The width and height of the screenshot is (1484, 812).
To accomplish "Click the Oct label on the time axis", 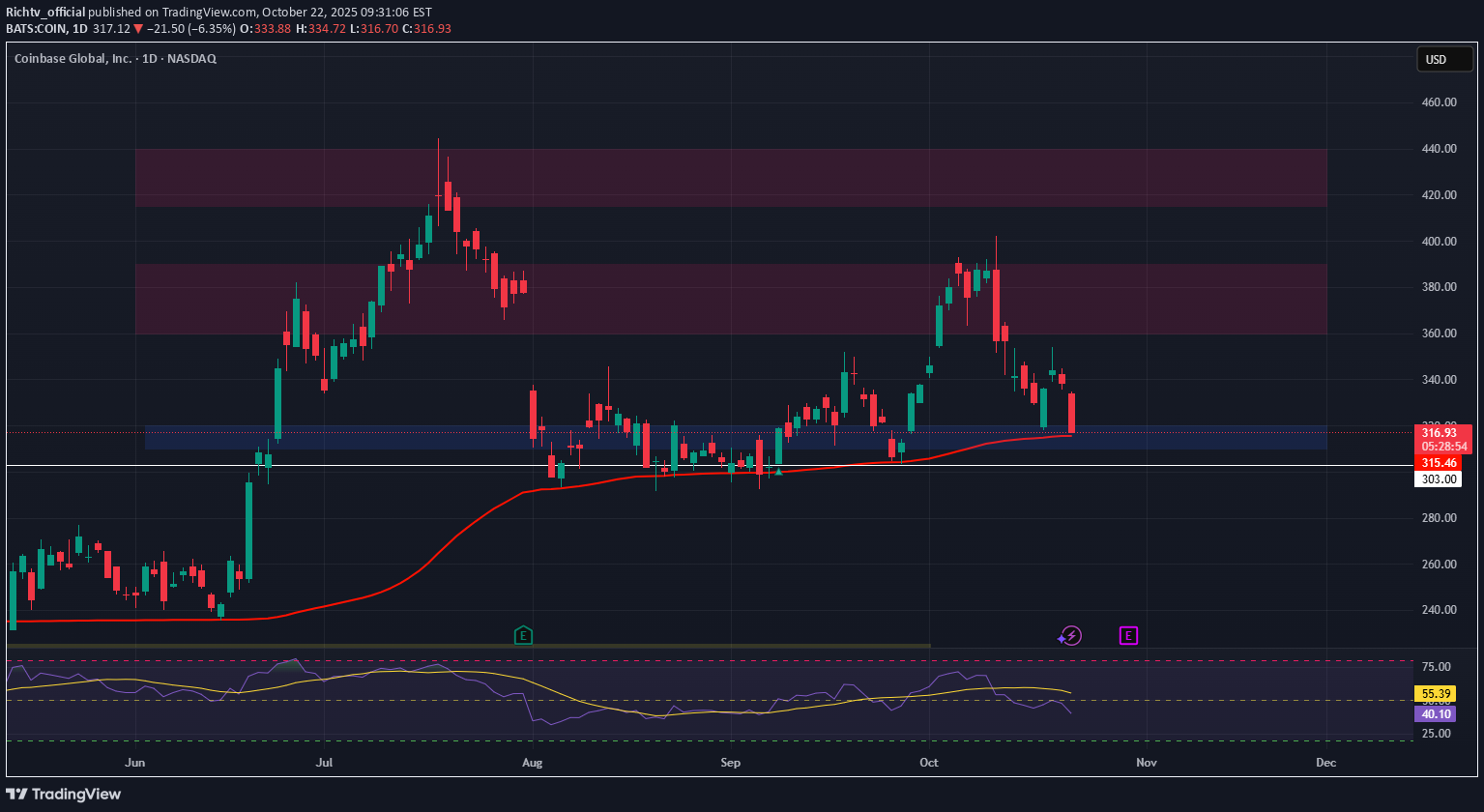I will tap(929, 763).
